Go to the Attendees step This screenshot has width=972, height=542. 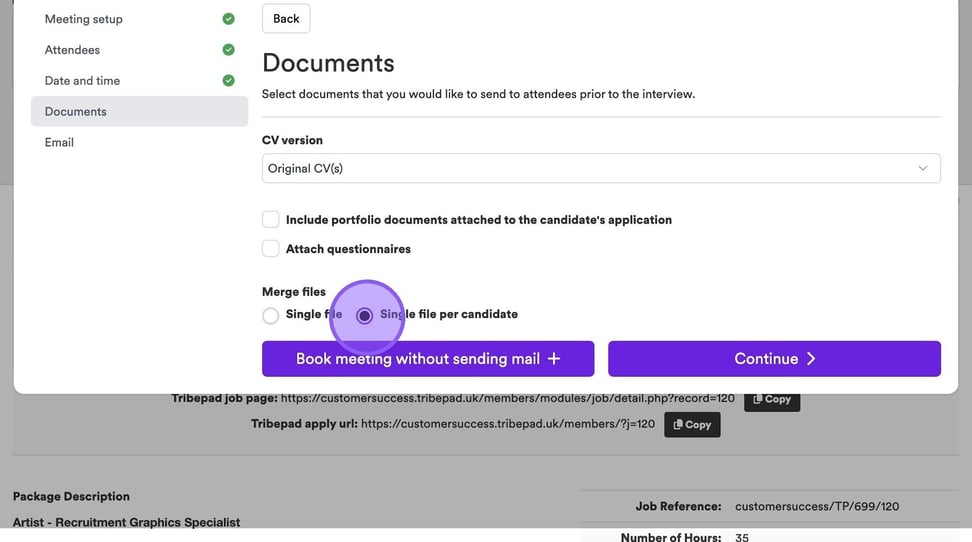[72, 50]
